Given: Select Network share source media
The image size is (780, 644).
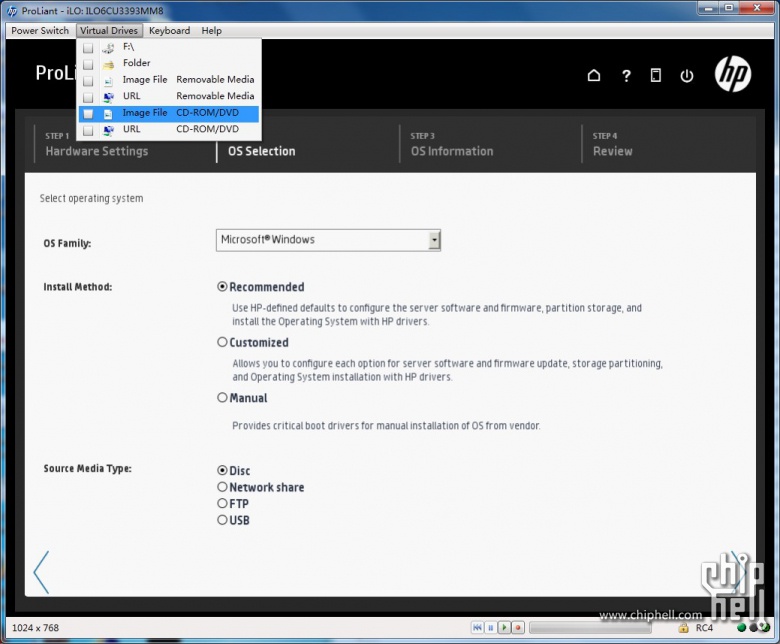Looking at the screenshot, I should coord(222,487).
